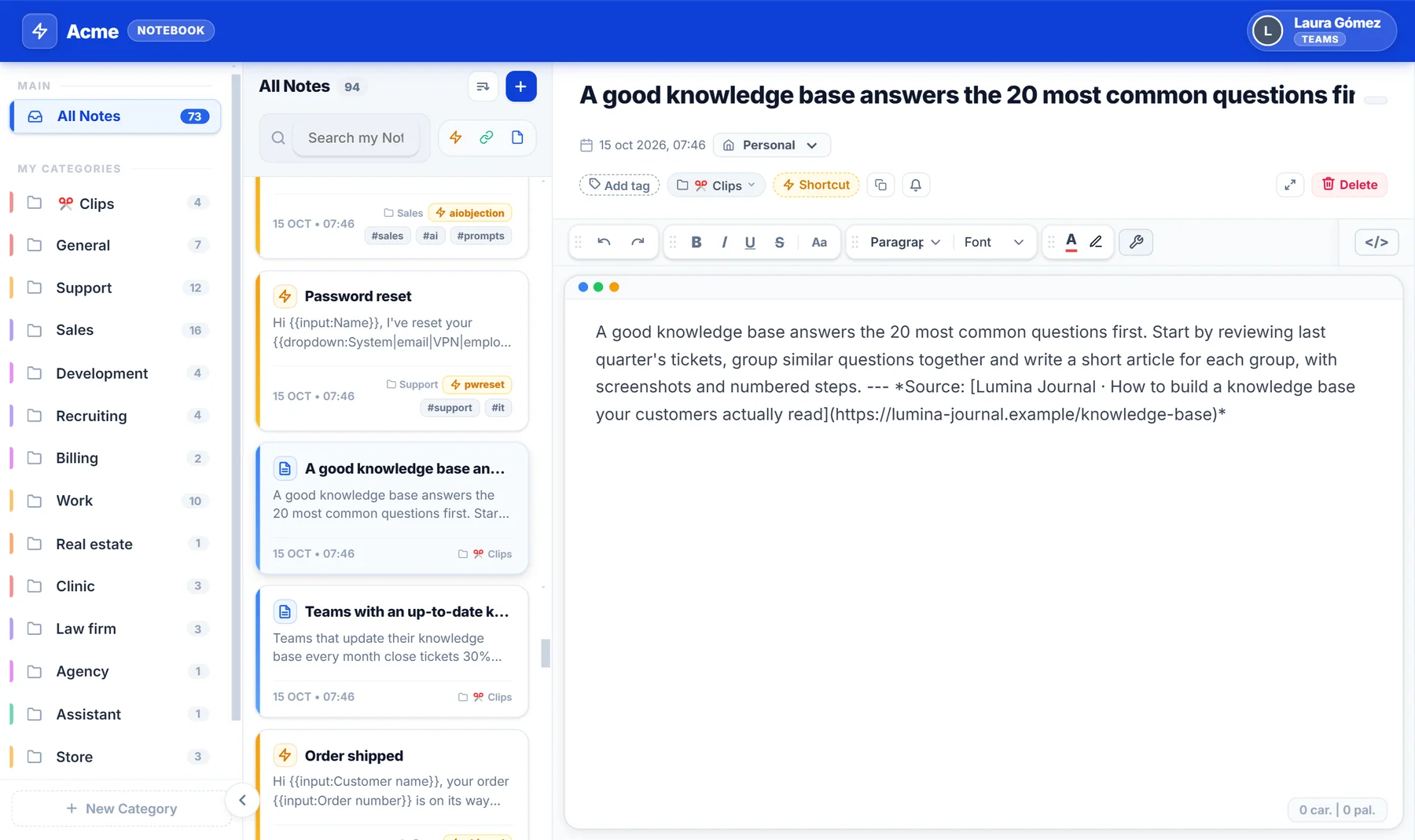This screenshot has height=840, width=1415.
Task: Open the Font dropdown
Action: 994,242
